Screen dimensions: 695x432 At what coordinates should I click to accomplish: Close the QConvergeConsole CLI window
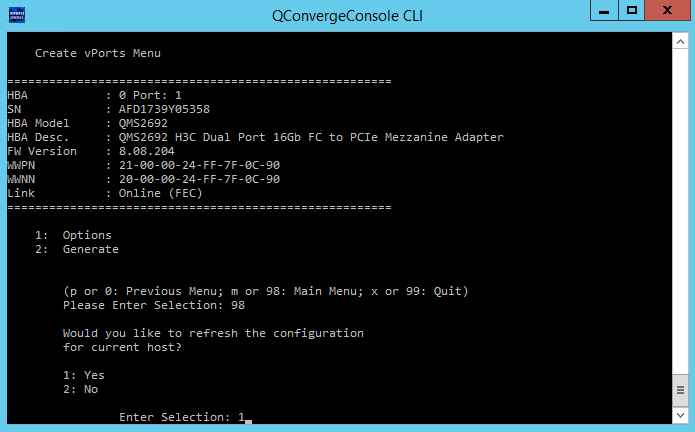667,11
